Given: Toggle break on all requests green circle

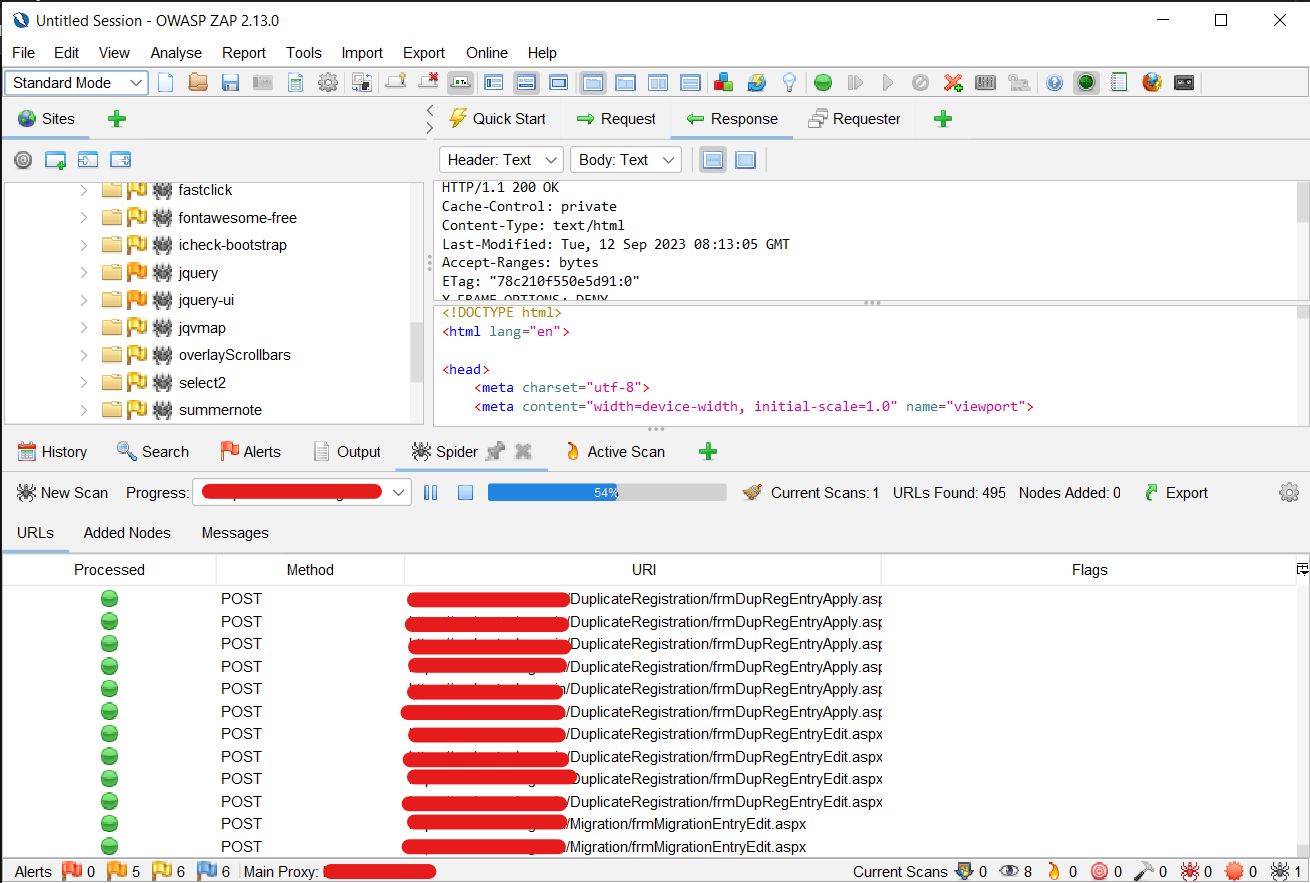Looking at the screenshot, I should (822, 83).
